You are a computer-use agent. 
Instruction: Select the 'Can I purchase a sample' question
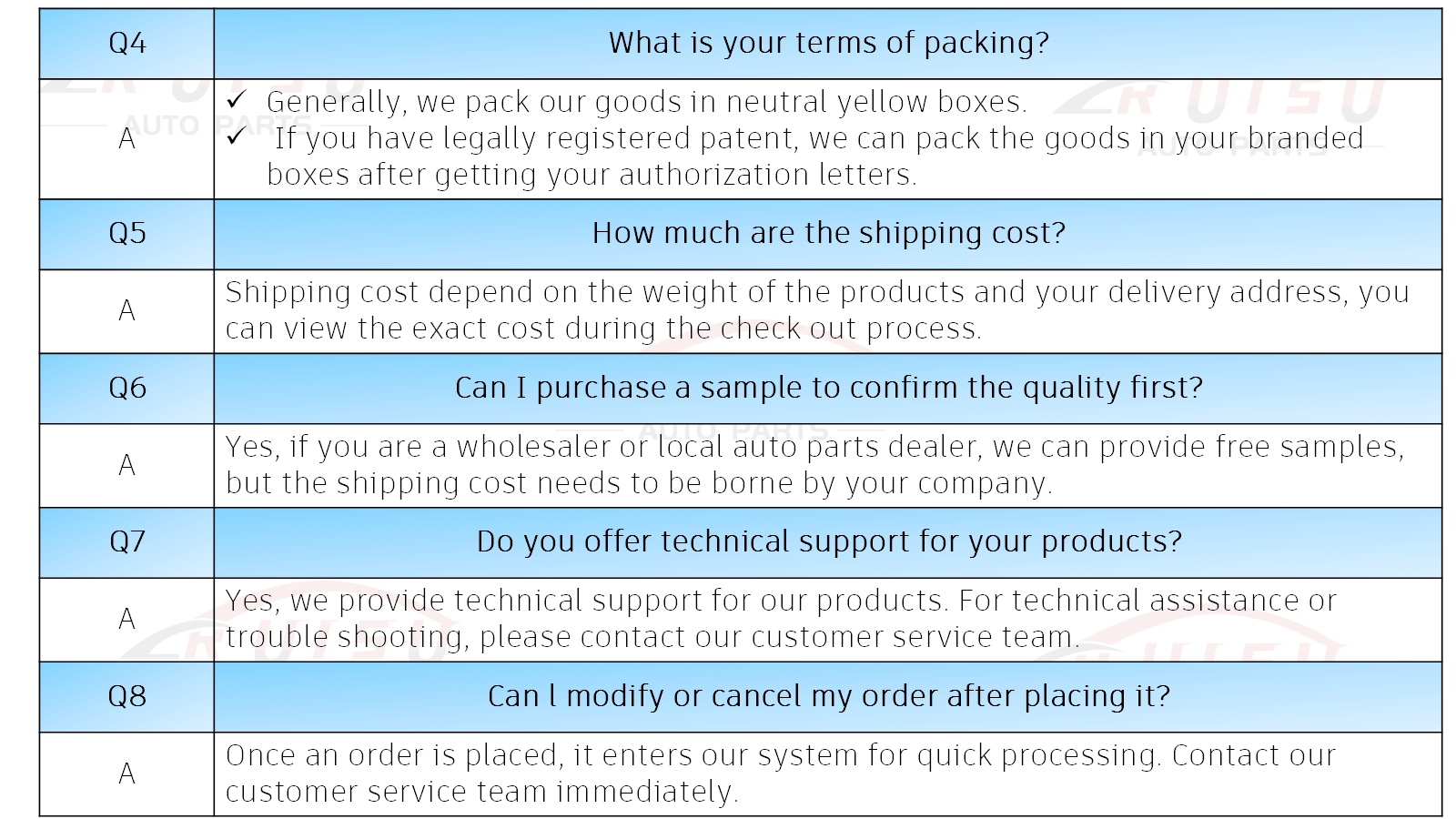click(x=828, y=389)
